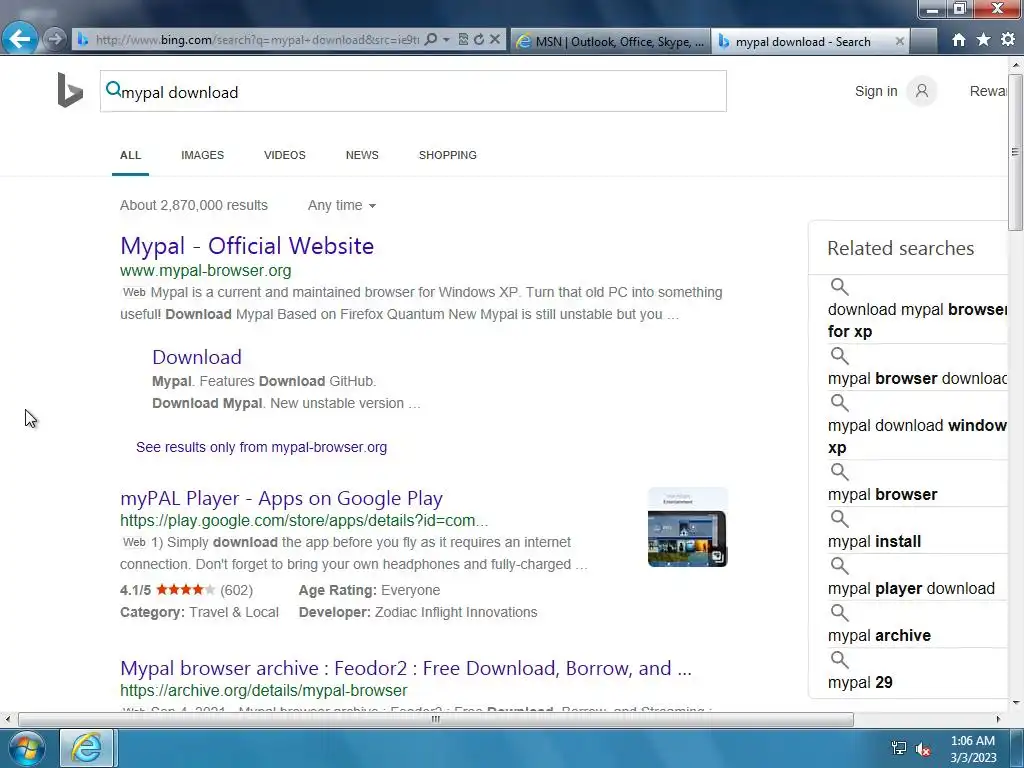Select related search mypal download windows xp
Image resolution: width=1024 pixels, height=768 pixels.
[916, 436]
